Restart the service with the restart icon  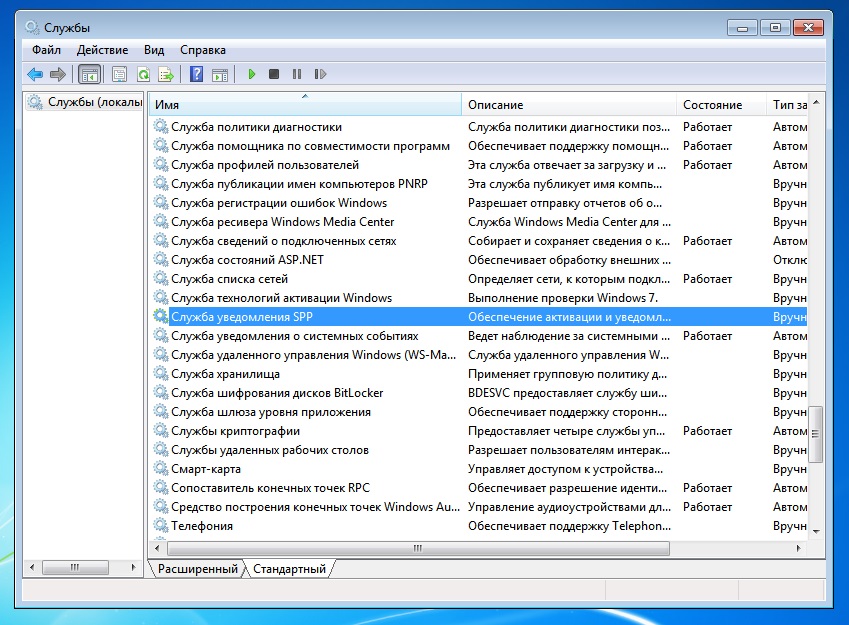click(320, 74)
